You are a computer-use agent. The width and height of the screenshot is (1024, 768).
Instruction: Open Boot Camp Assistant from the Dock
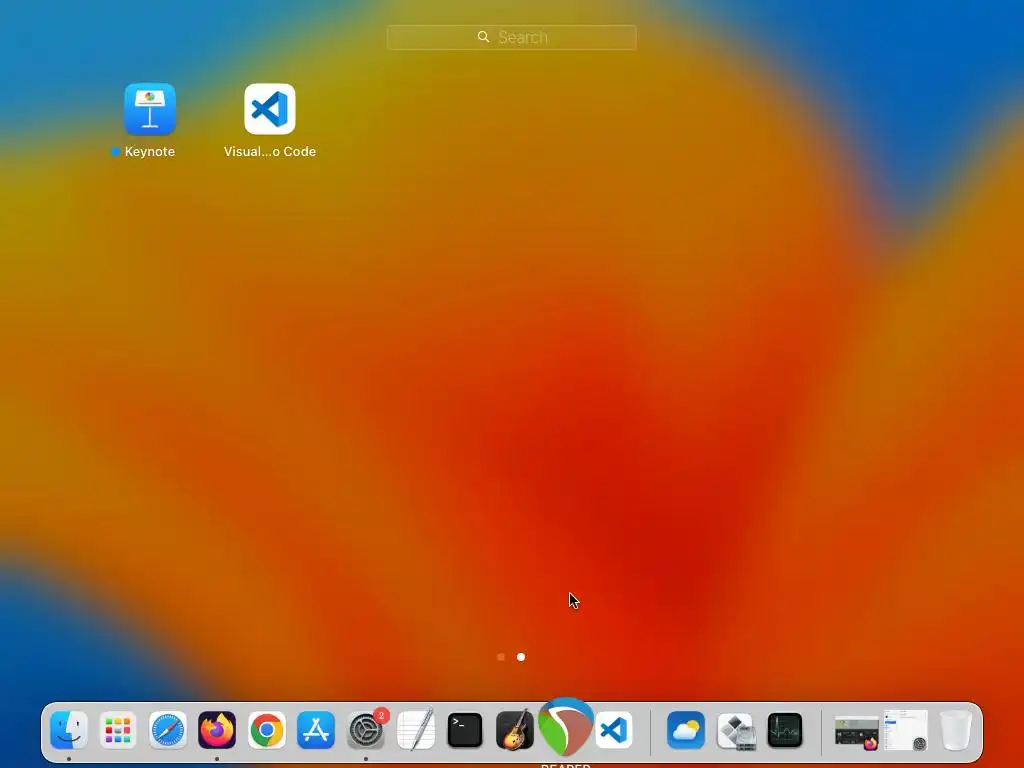coord(735,730)
